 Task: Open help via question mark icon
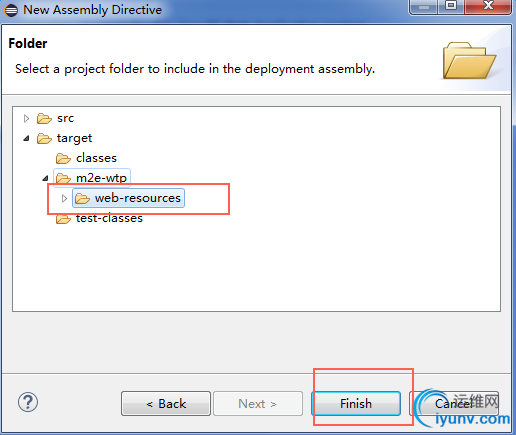[28, 402]
